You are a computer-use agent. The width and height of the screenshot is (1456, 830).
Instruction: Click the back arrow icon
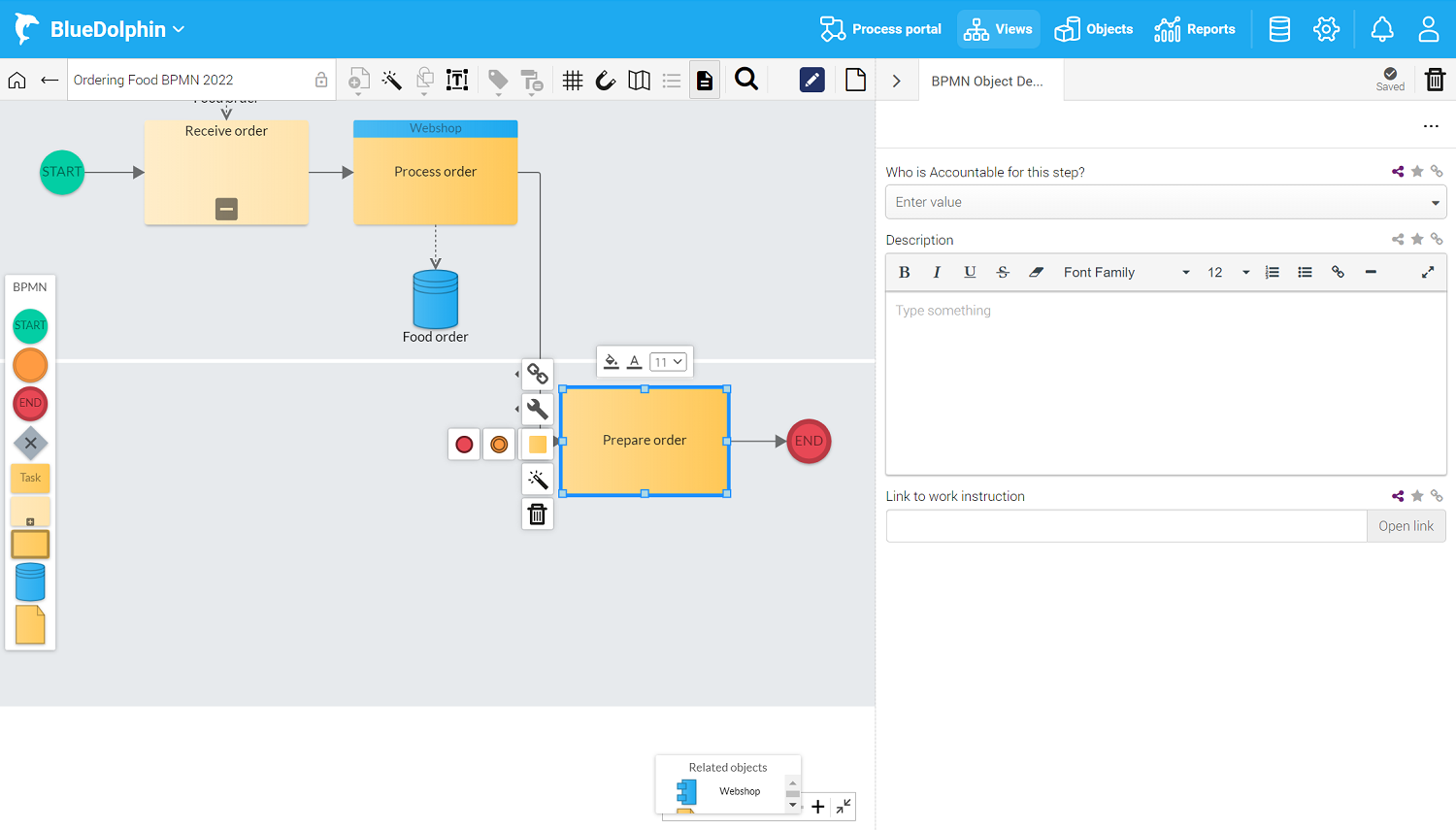pos(50,81)
